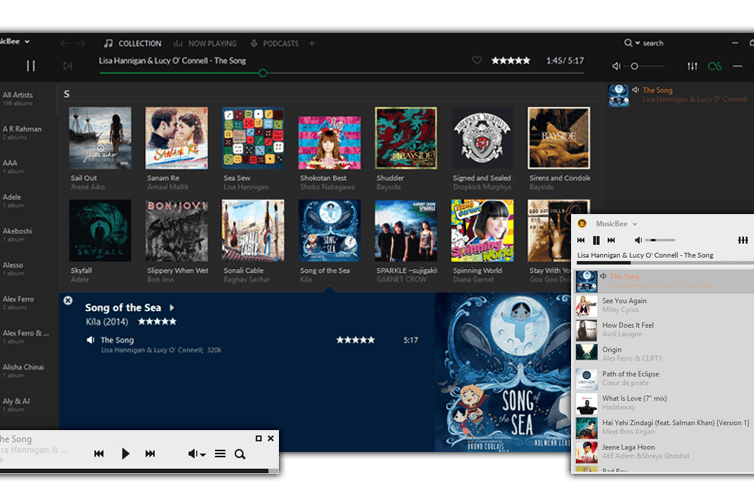Screen dimensions: 754x500
Task: Previous track in bottom mini player
Action: (x=99, y=453)
